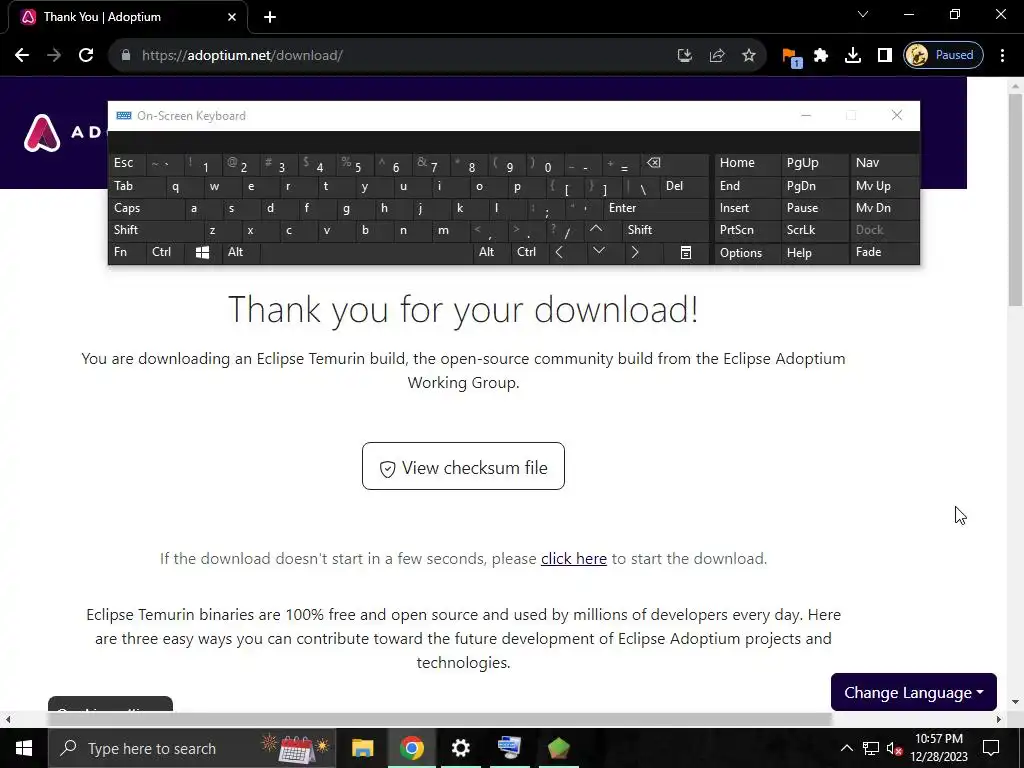Click the 'click here' download link
The height and width of the screenshot is (768, 1024).
click(x=573, y=559)
